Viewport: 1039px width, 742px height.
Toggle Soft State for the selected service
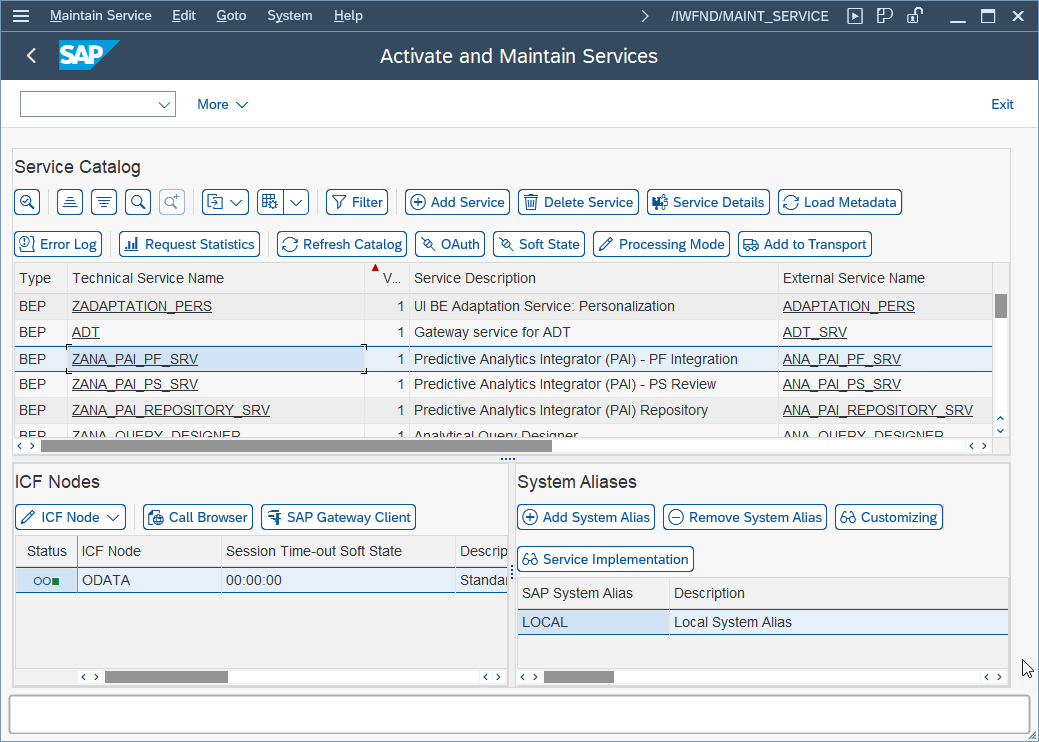point(538,243)
